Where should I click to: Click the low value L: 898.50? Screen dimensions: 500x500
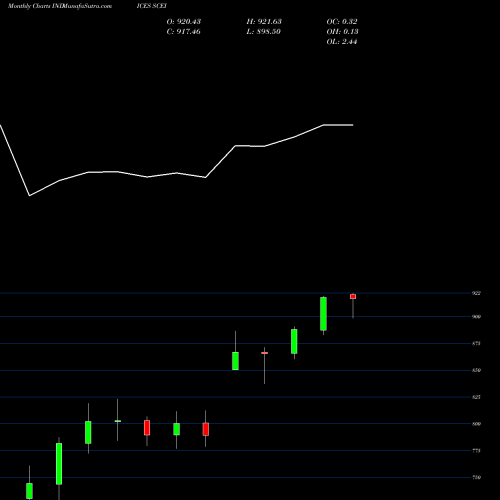[263, 32]
